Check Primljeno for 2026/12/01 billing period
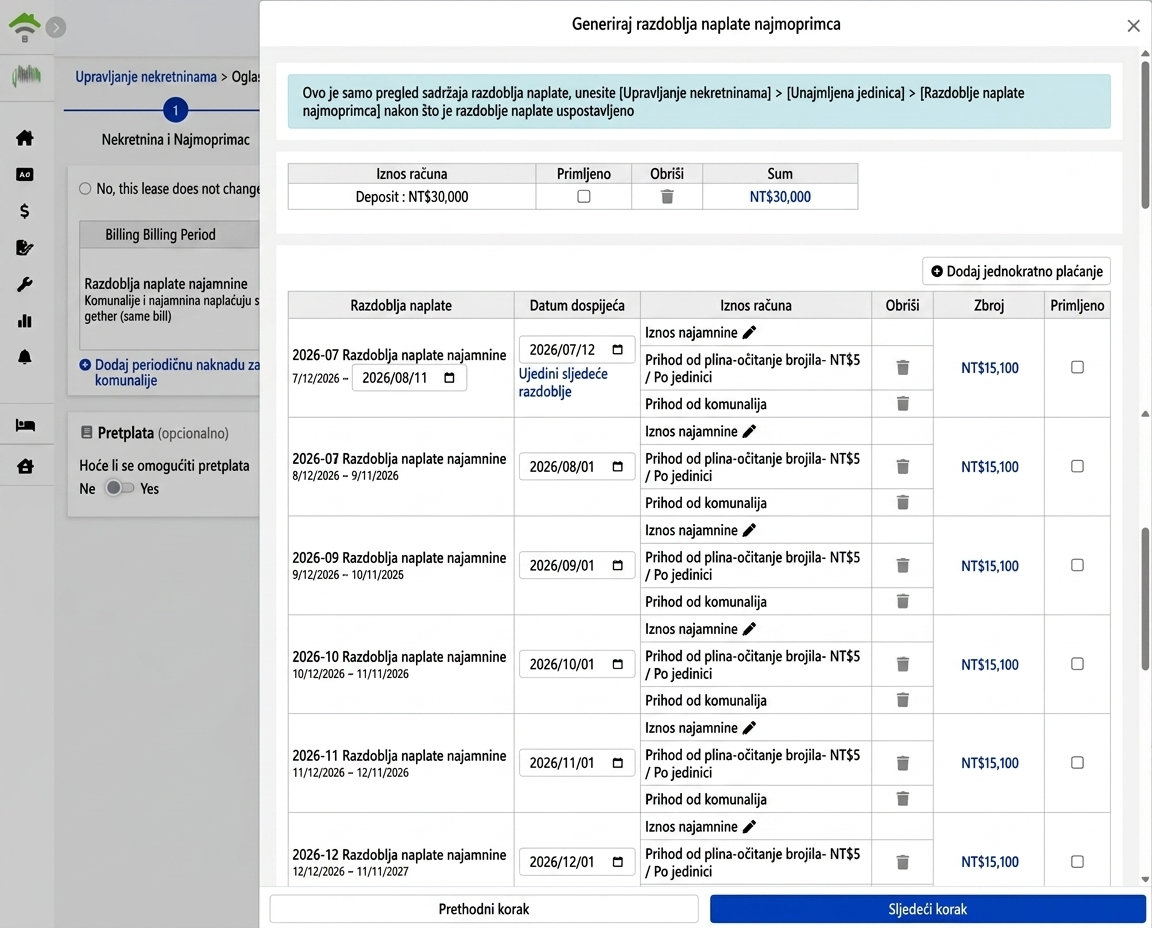The height and width of the screenshot is (928, 1152). [1076, 861]
